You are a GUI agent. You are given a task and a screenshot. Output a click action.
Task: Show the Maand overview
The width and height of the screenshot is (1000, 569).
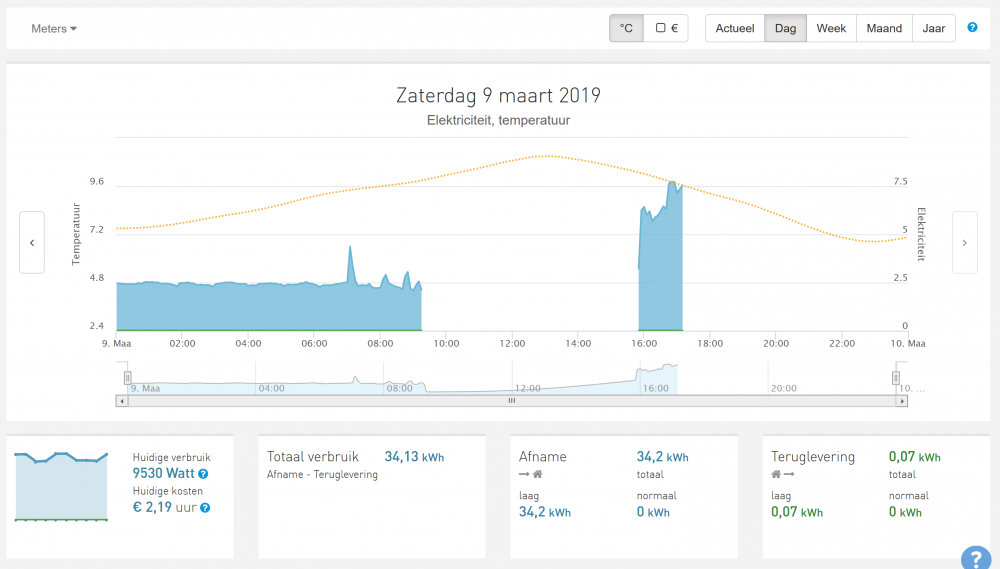click(884, 29)
